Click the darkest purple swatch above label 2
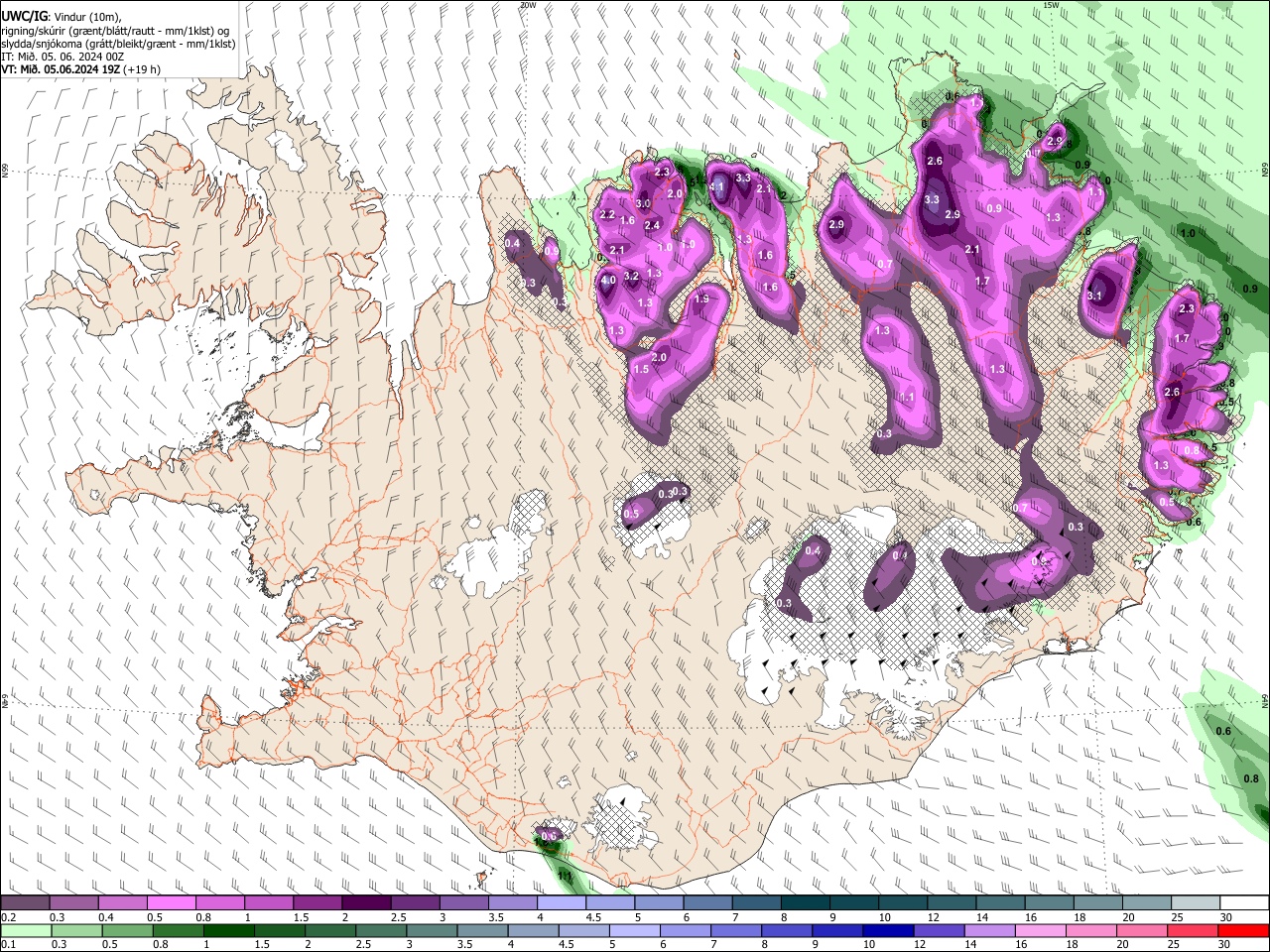 pyautogui.click(x=366, y=903)
